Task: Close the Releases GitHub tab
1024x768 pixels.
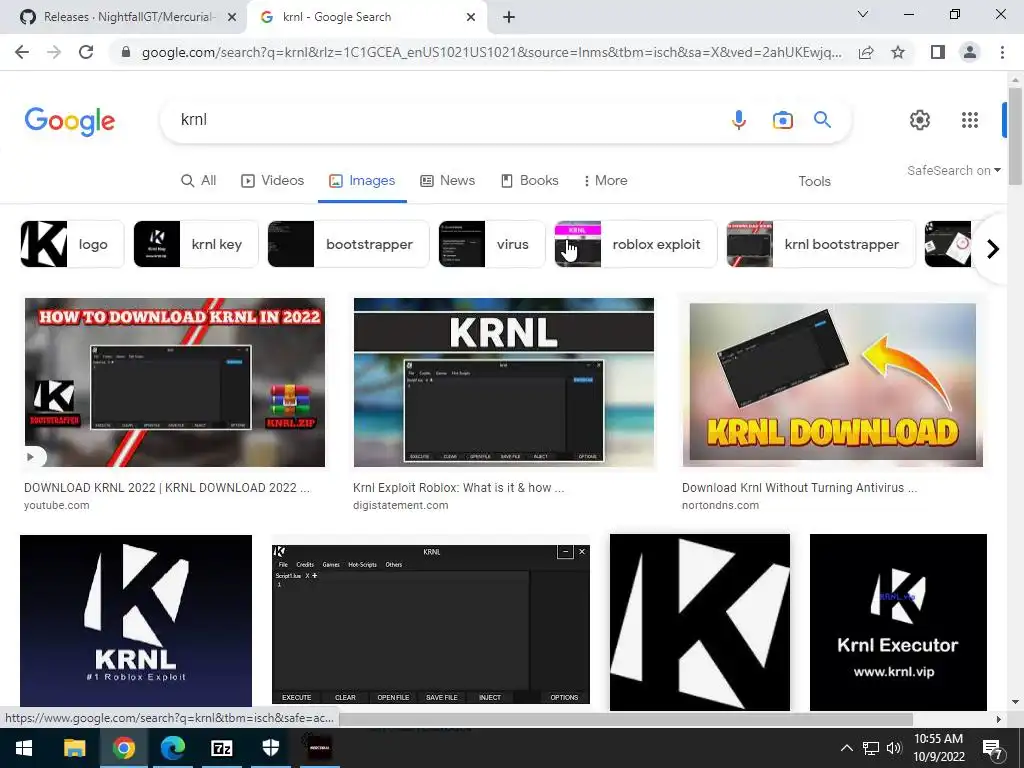Action: tap(232, 18)
